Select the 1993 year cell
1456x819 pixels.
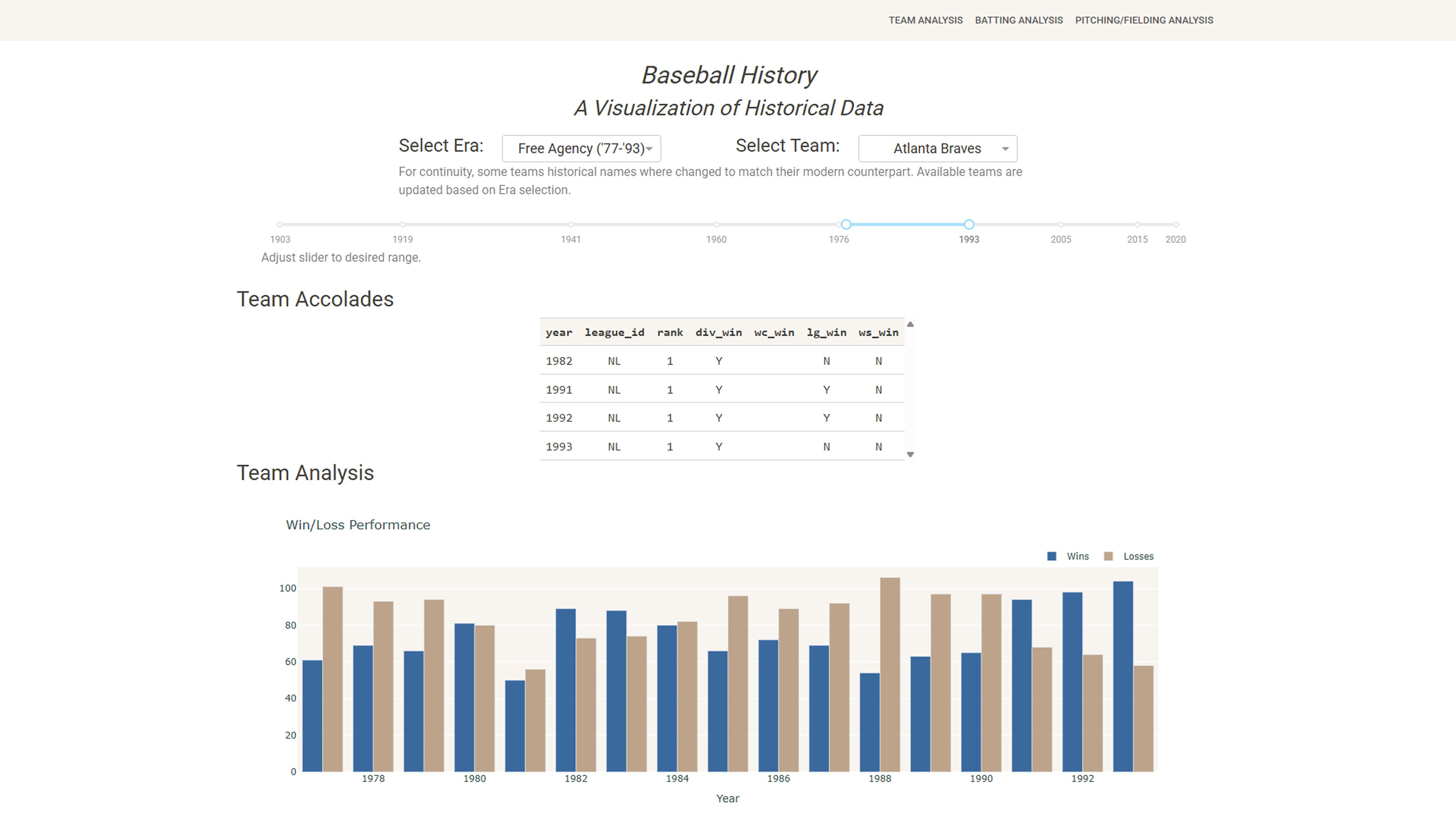[559, 447]
